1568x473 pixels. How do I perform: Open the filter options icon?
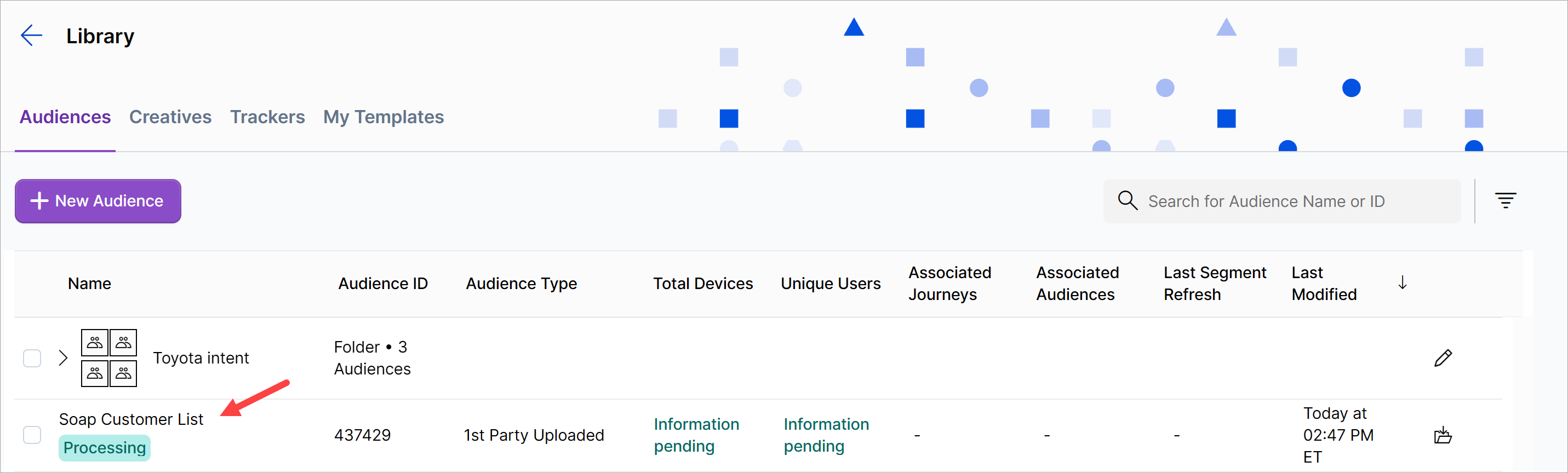(1504, 200)
